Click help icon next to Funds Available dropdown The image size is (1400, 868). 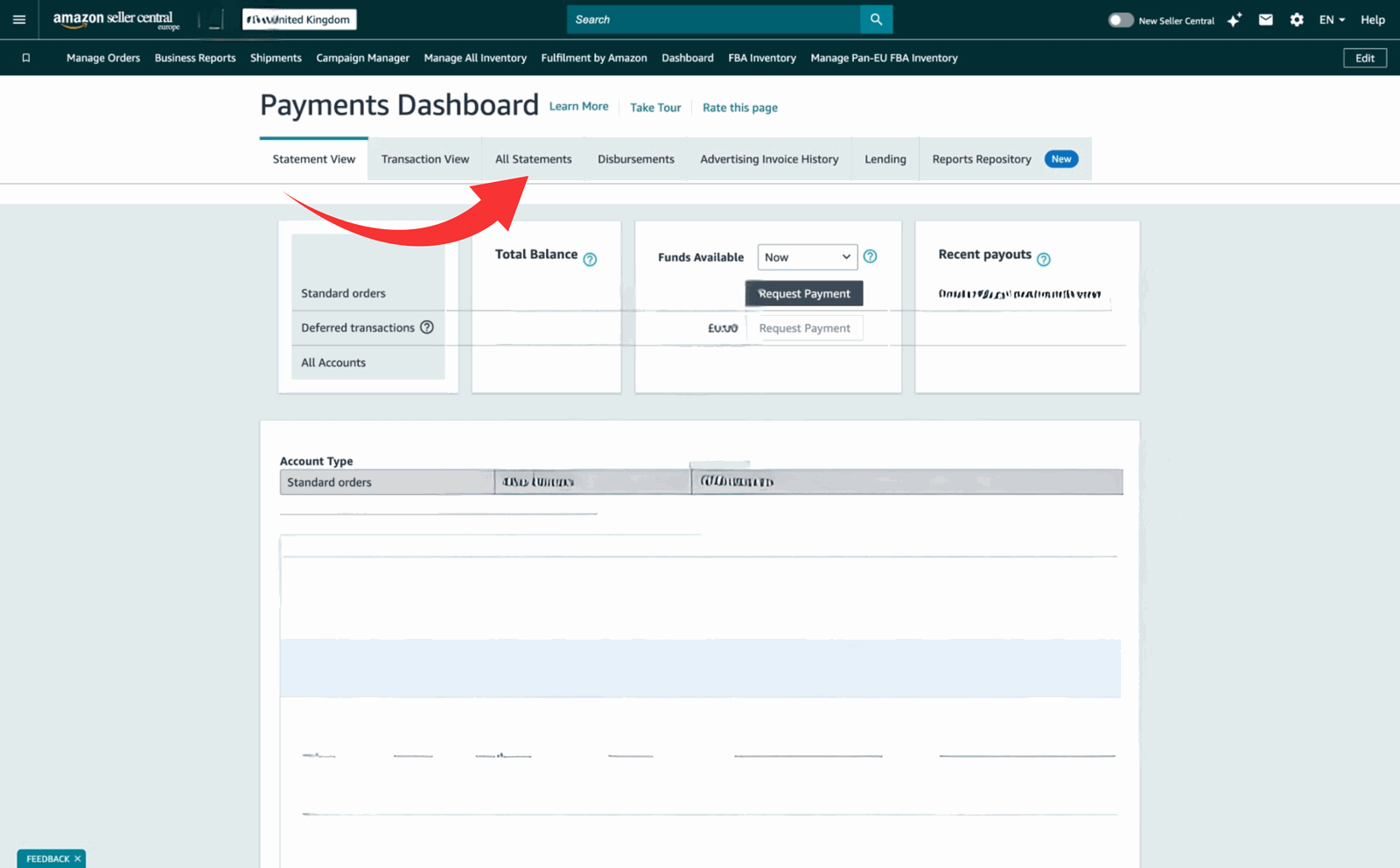870,256
